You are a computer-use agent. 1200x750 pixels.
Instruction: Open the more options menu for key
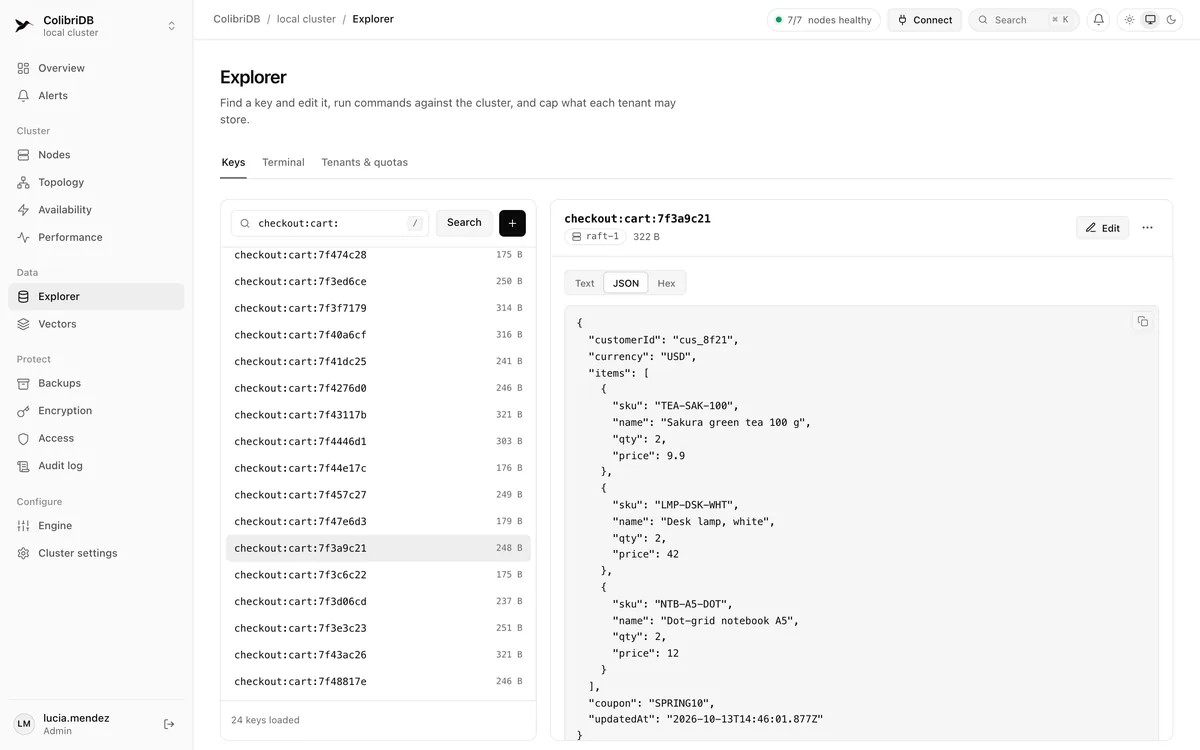pyautogui.click(x=1147, y=228)
